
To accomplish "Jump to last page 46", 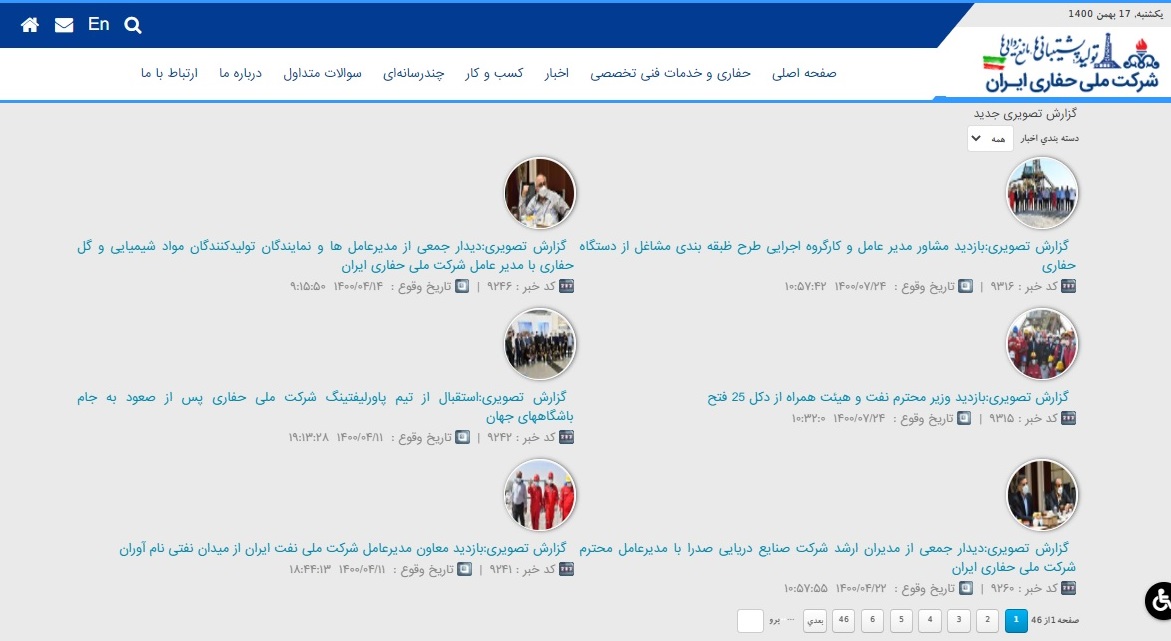I will click(x=844, y=620).
